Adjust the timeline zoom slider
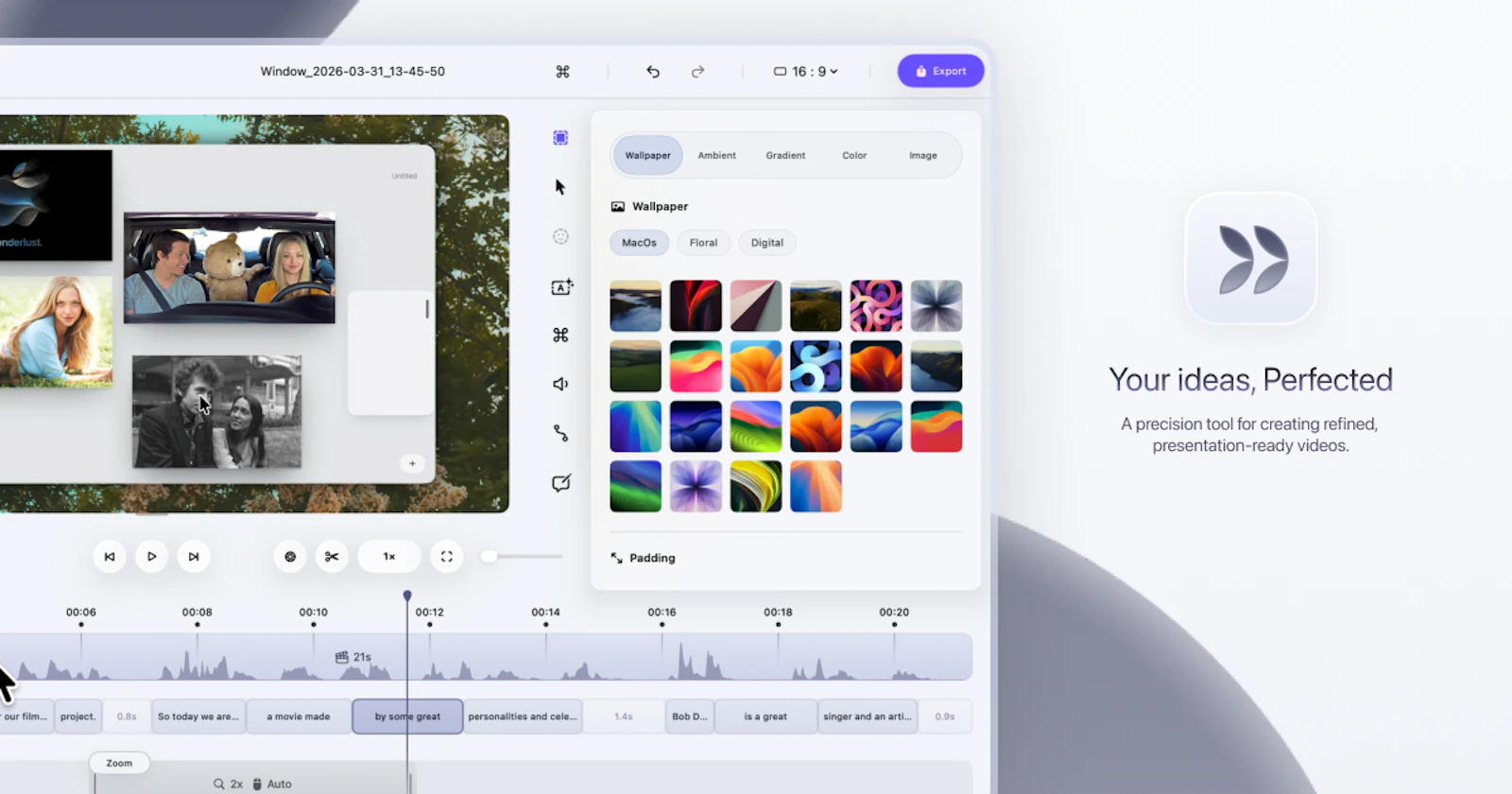Image resolution: width=1512 pixels, height=794 pixels. click(x=522, y=557)
